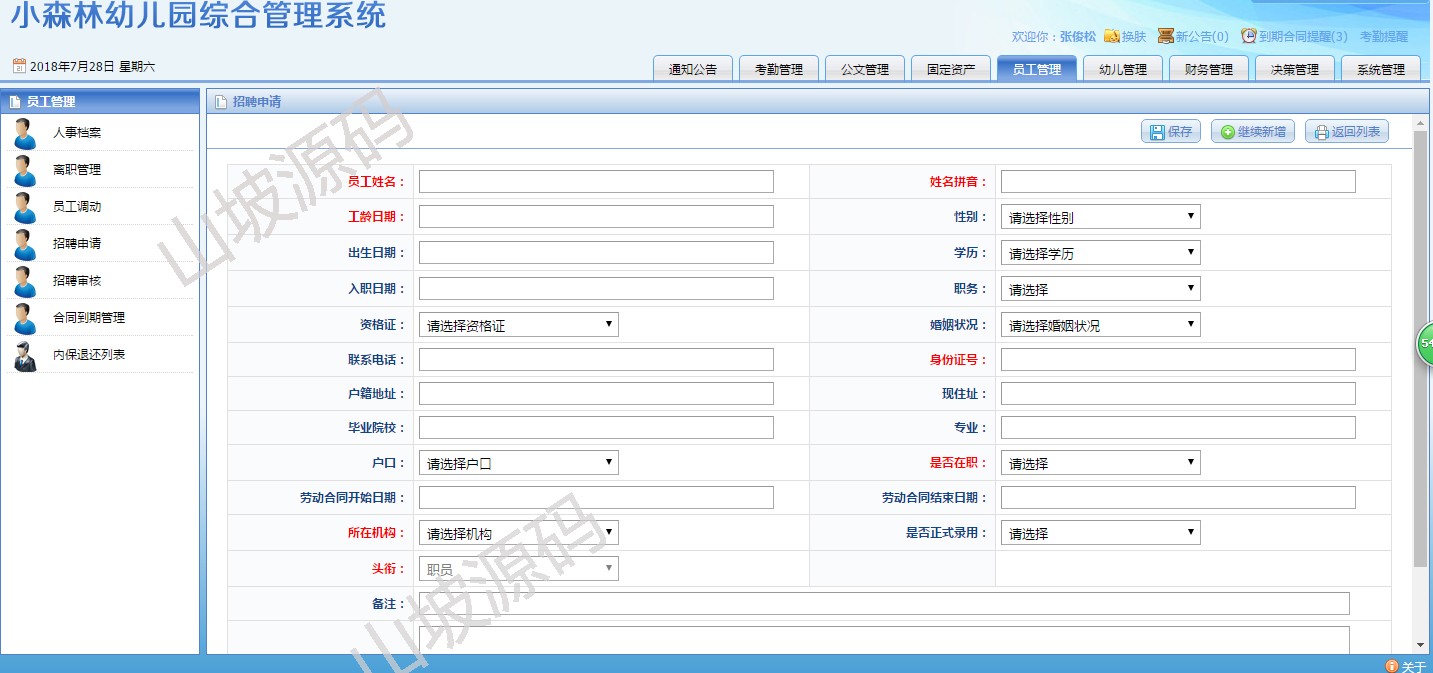
Task: Open the 是否正式录用 dropdown
Action: point(1100,533)
